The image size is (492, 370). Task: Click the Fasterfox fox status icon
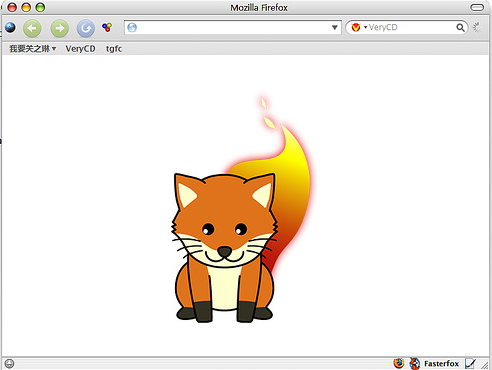click(415, 363)
